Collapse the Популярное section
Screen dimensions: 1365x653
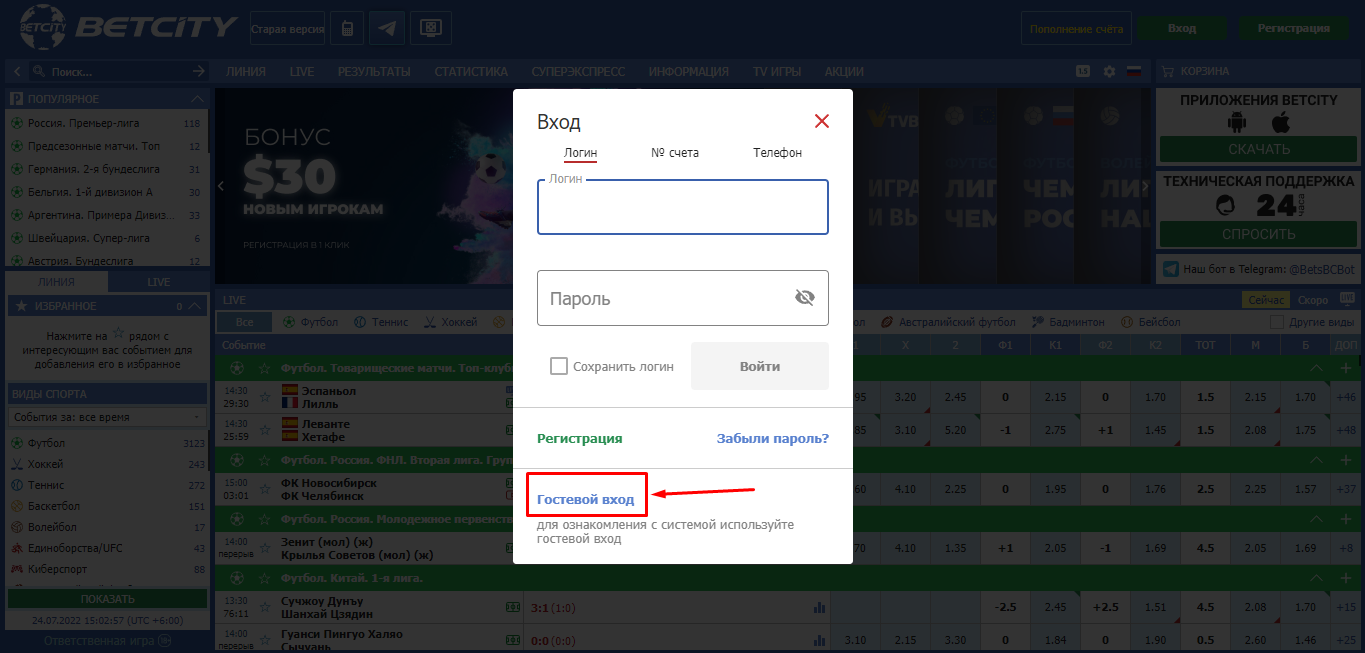coord(197,99)
